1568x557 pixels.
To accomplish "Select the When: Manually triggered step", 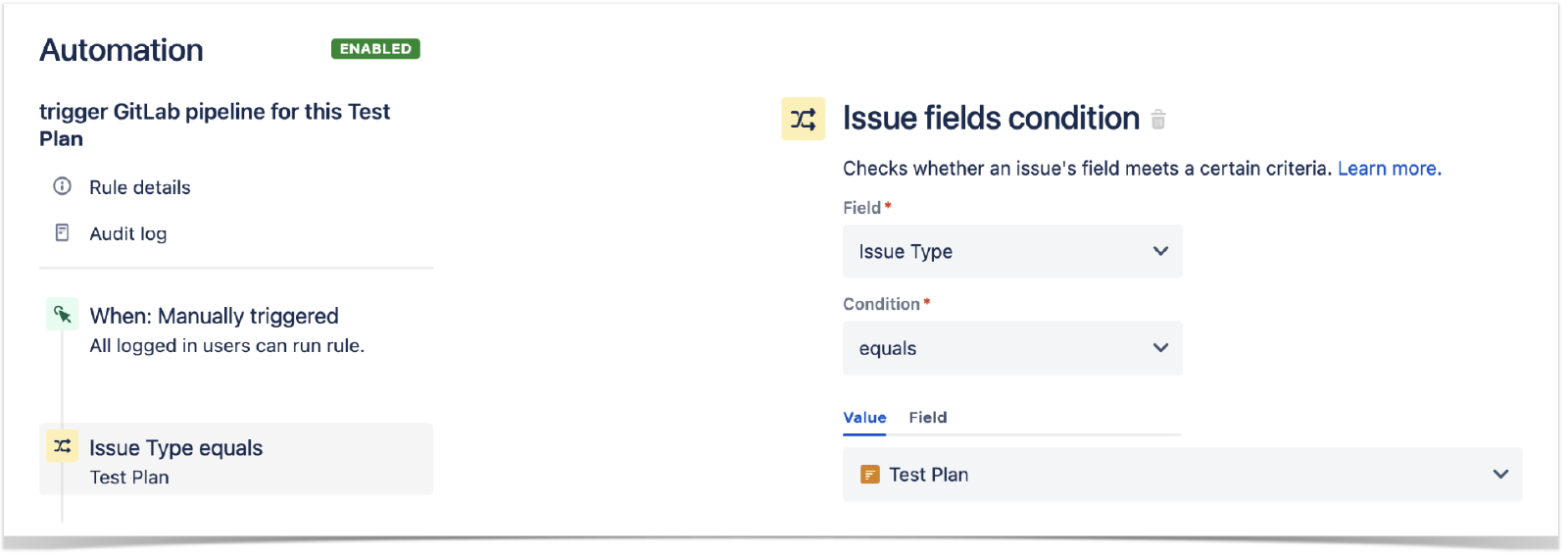I will click(x=214, y=316).
